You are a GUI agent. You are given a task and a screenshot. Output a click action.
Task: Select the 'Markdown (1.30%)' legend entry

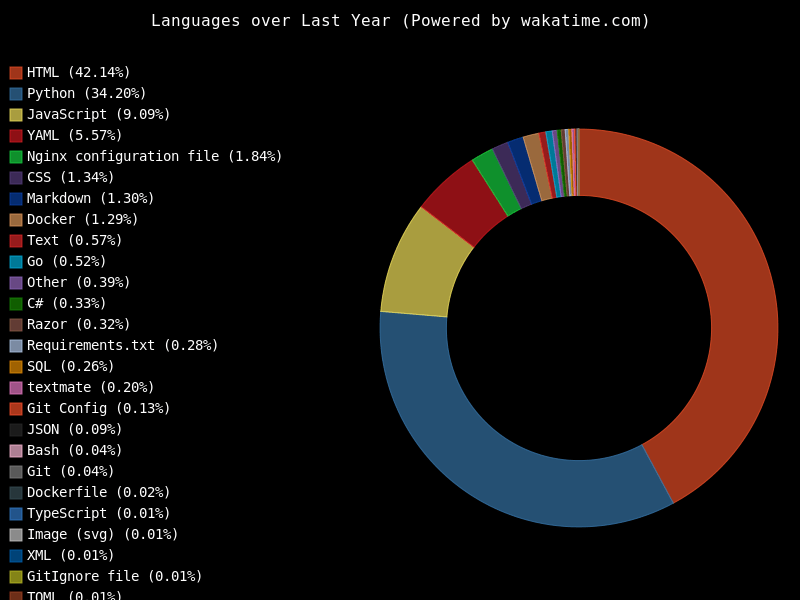pyautogui.click(x=90, y=199)
